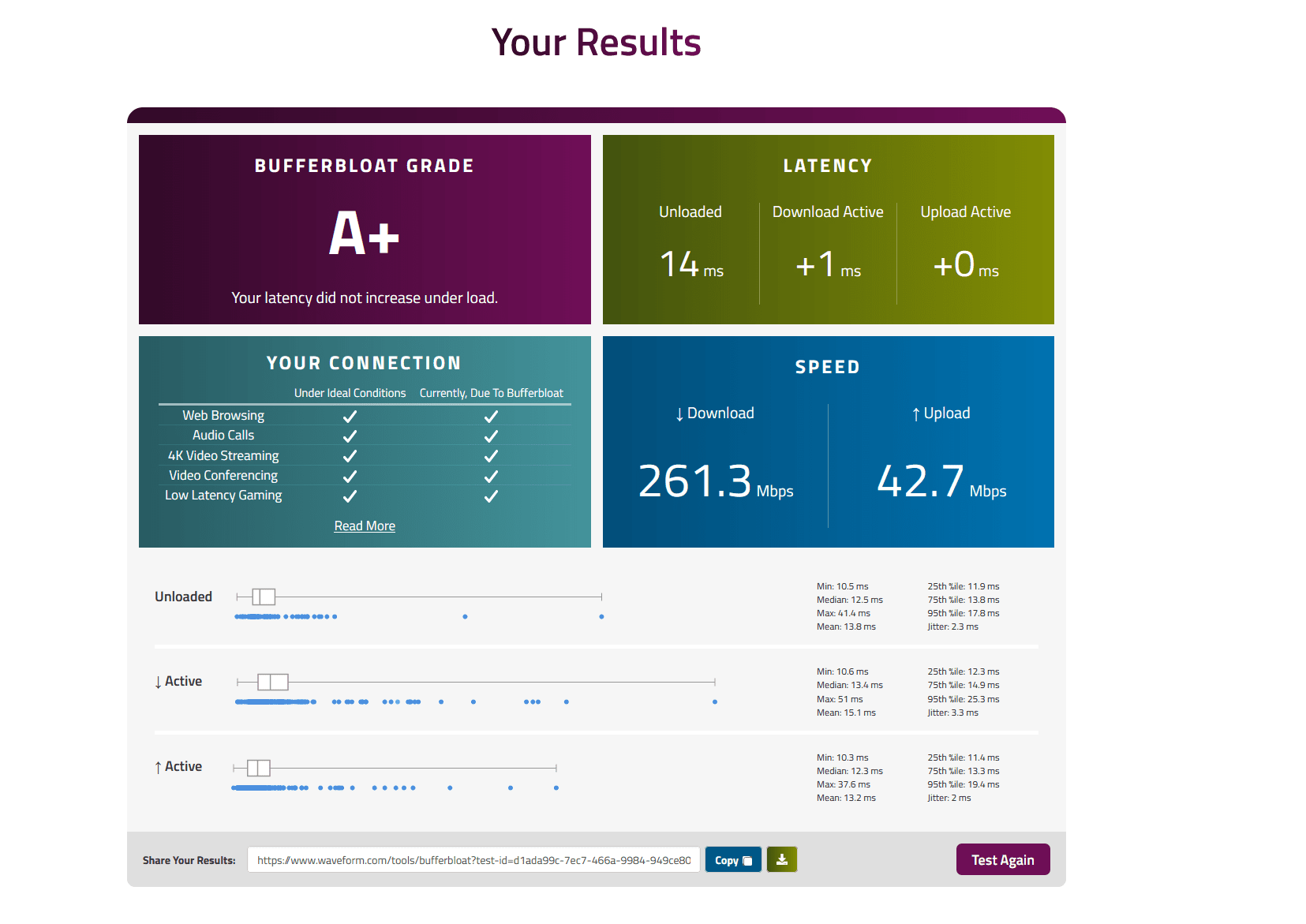The height and width of the screenshot is (924, 1306).
Task: Click the Share Your Results label
Action: tap(189, 860)
